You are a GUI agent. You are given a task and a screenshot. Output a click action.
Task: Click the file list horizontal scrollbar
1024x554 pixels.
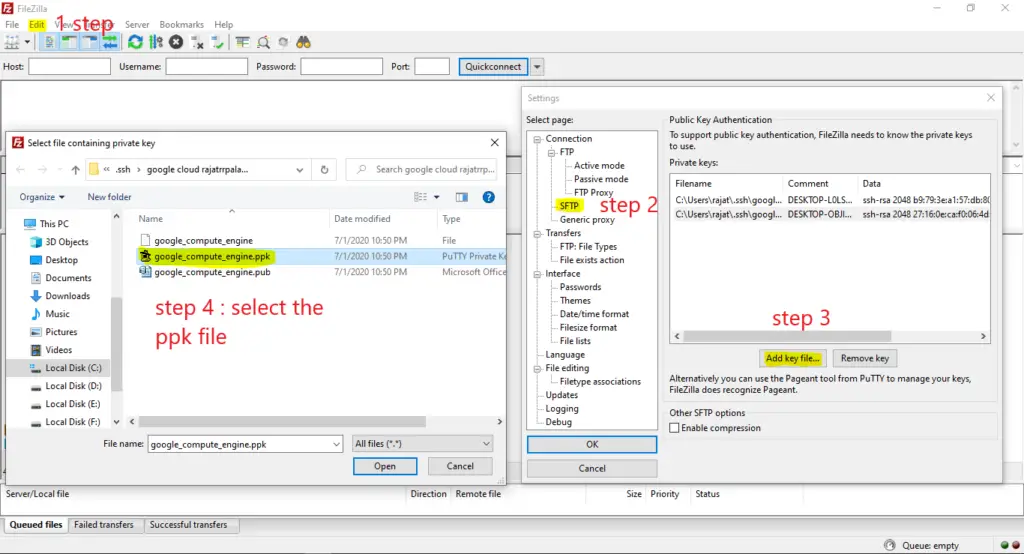pos(282,422)
